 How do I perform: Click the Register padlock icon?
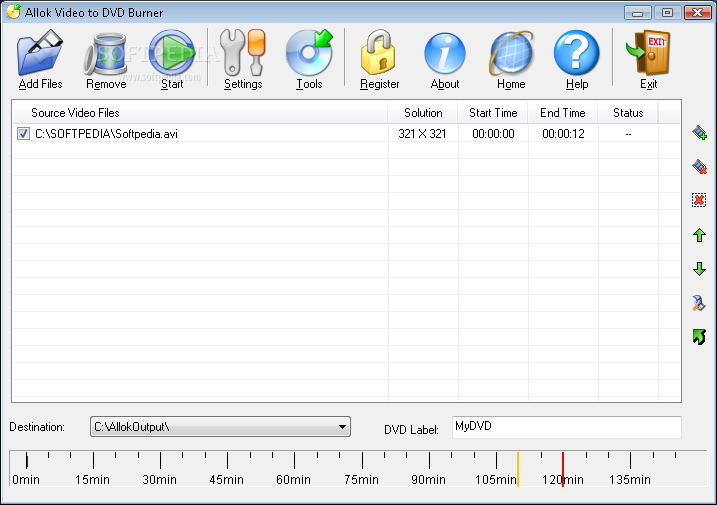pos(379,53)
